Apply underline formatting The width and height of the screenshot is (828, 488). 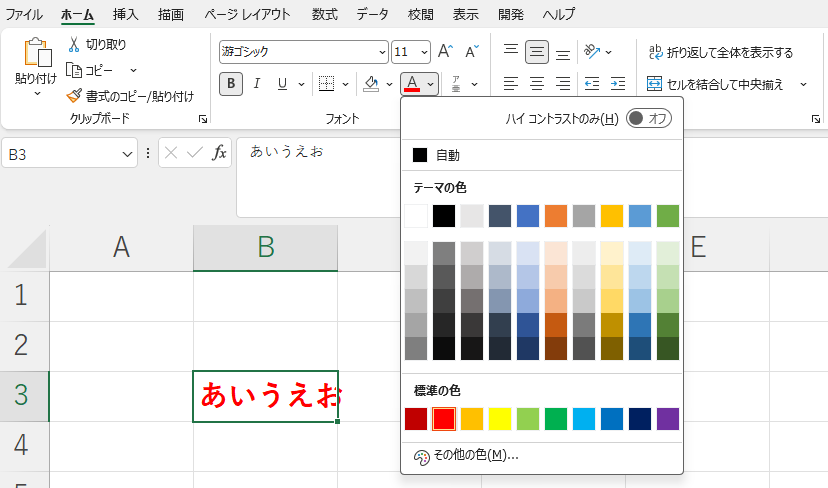283,83
